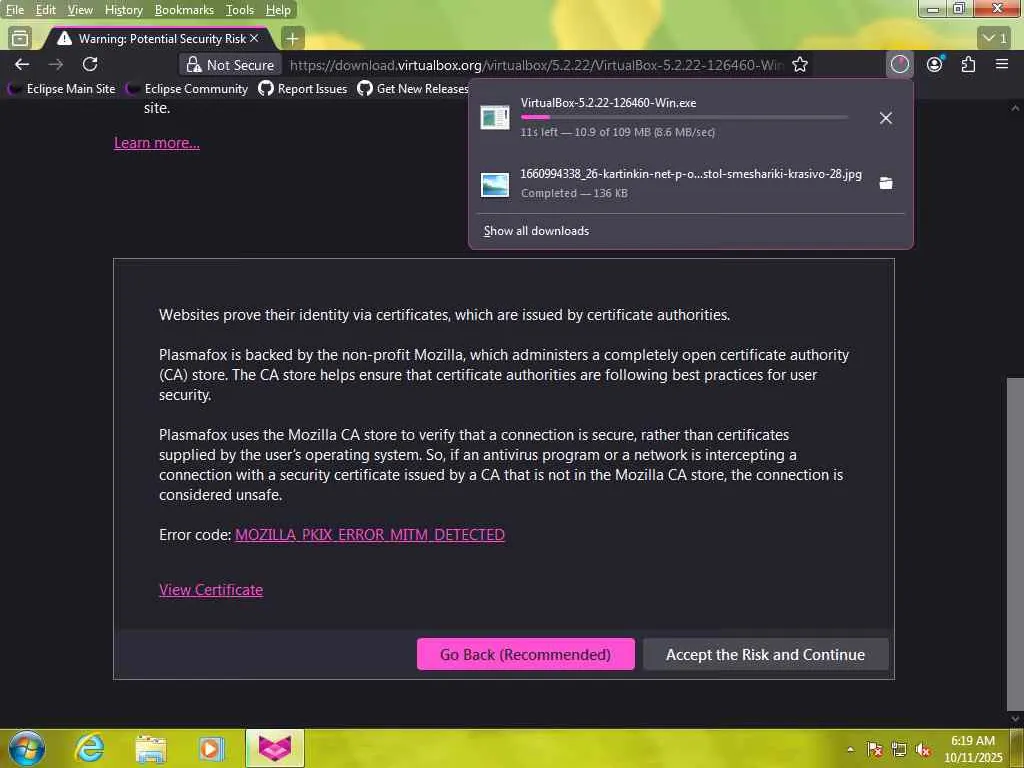Launch Internet Explorer from the taskbar
Viewport: 1024px width, 768px height.
tap(89, 748)
